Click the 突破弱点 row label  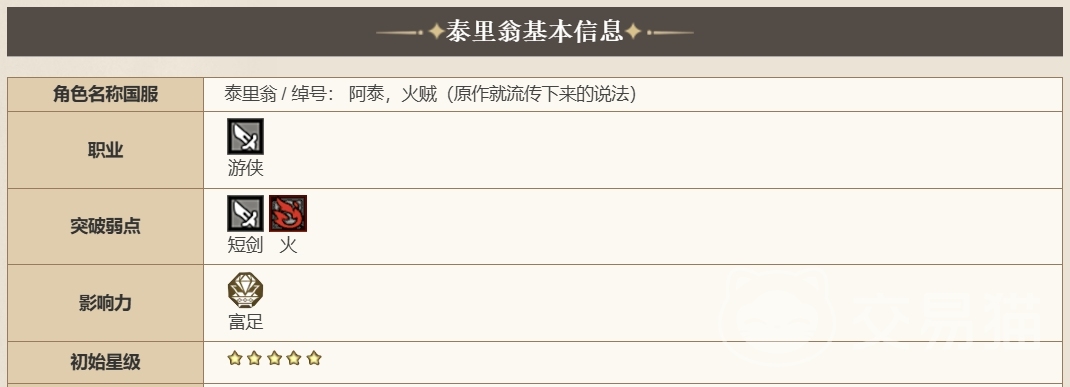pos(106,227)
